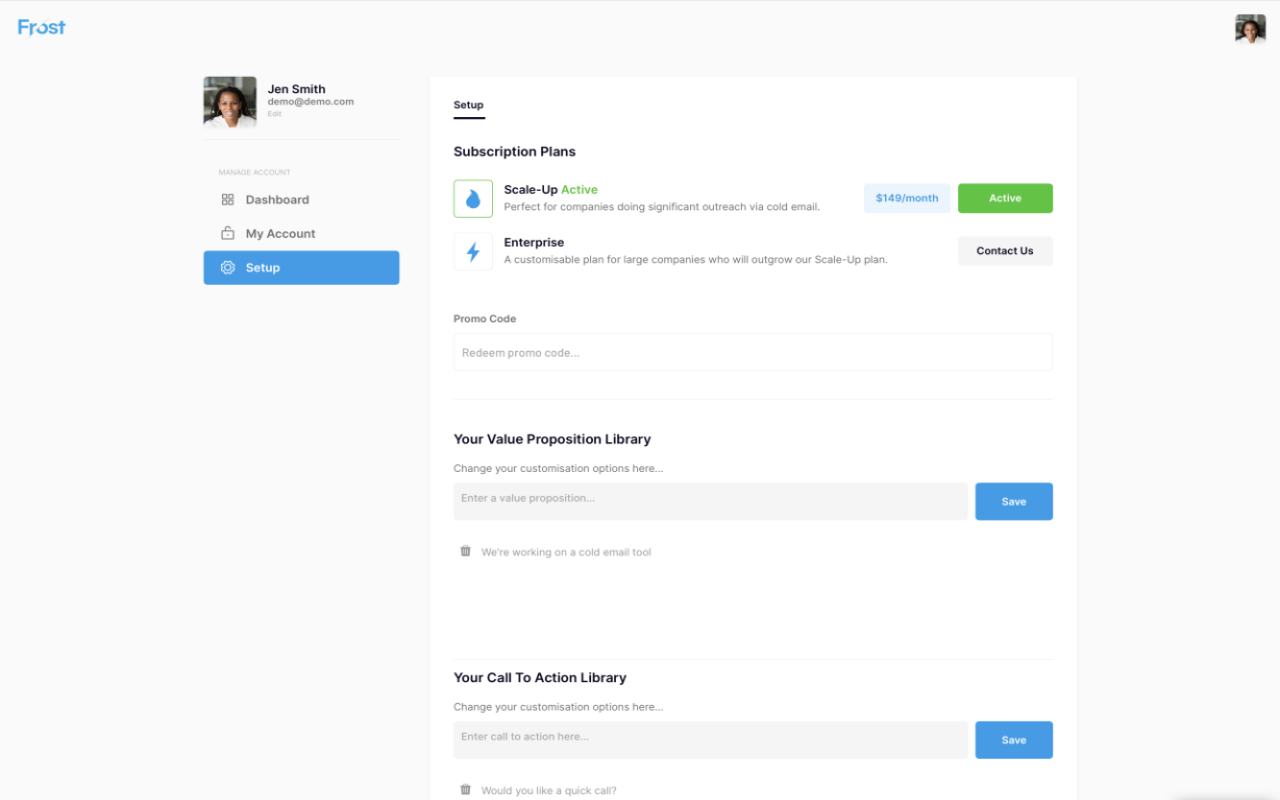Viewport: 1280px width, 800px height.
Task: Click the Enterprise plan title
Action: coord(534,242)
